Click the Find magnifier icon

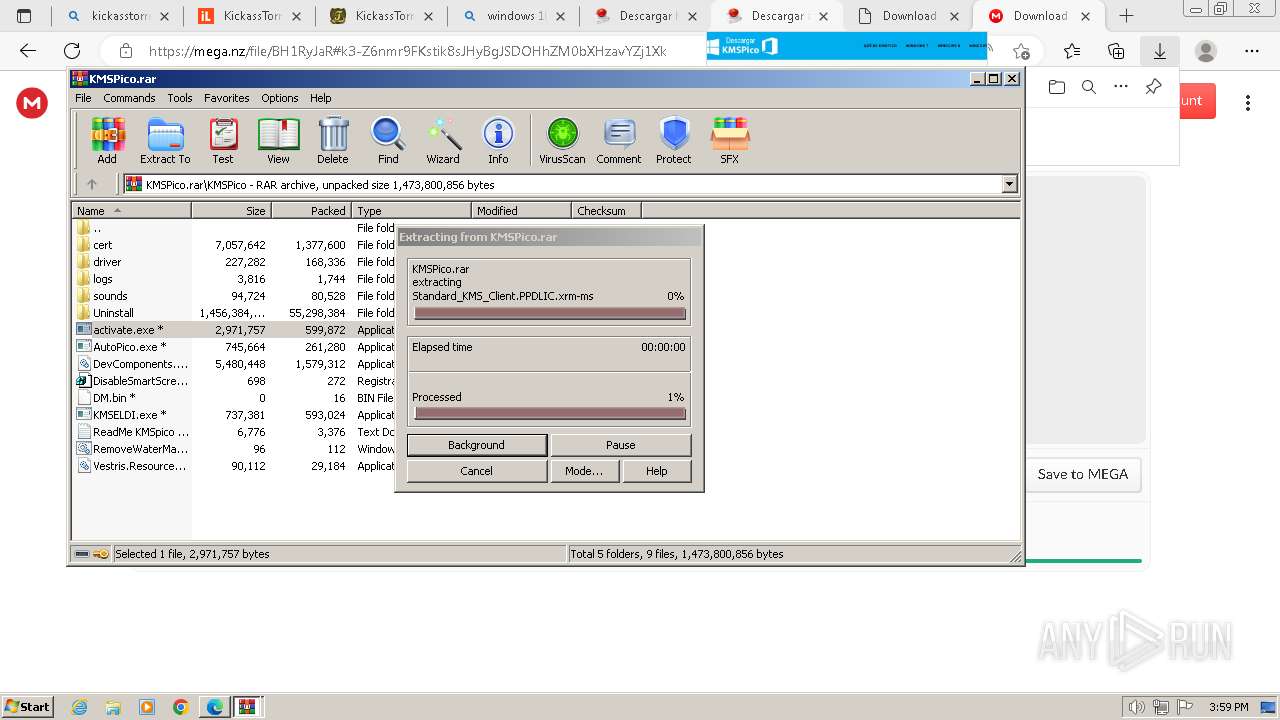click(x=388, y=141)
